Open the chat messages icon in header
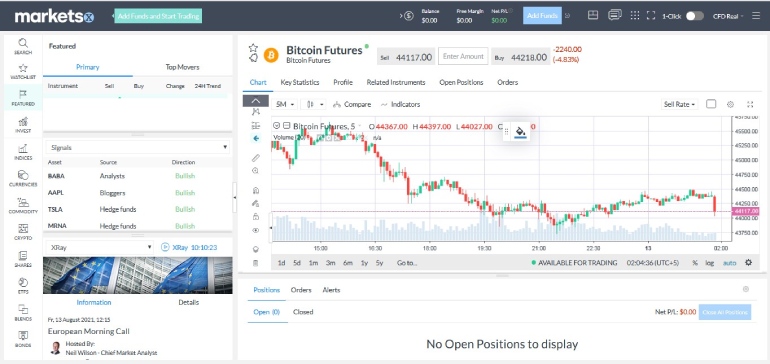The width and height of the screenshot is (770, 364). click(614, 15)
